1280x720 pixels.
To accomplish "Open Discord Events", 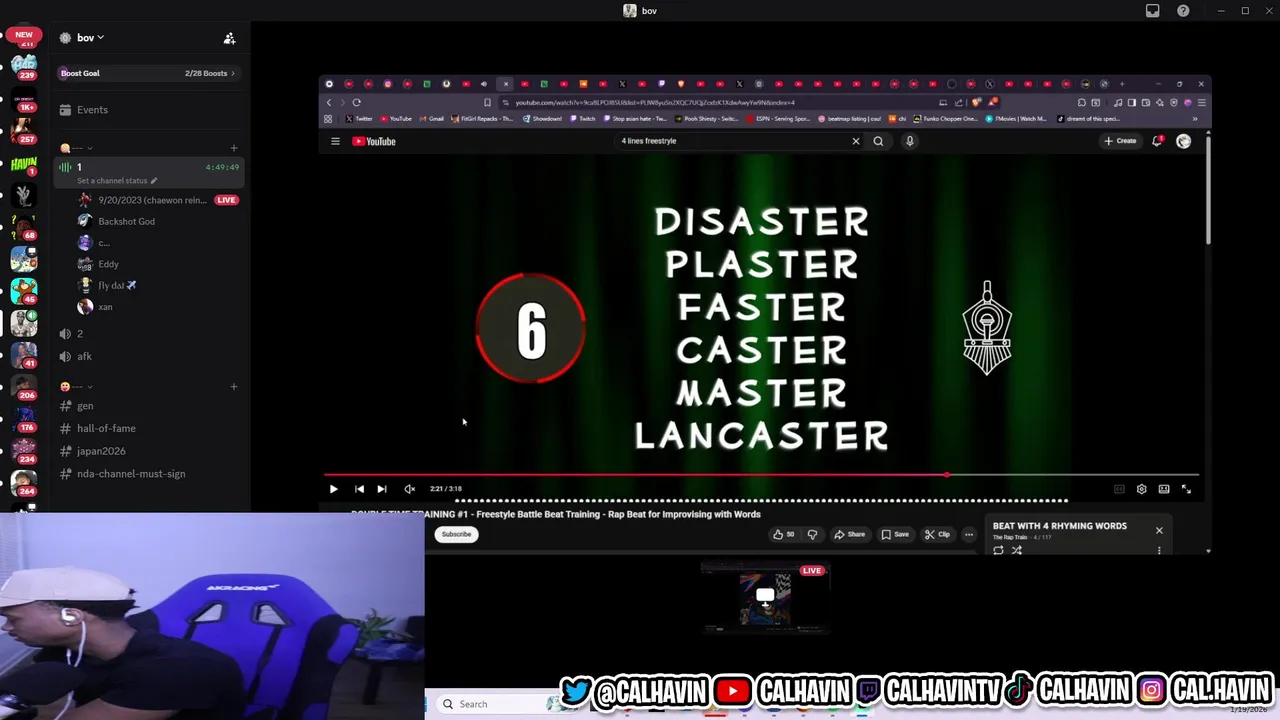I will (148, 110).
